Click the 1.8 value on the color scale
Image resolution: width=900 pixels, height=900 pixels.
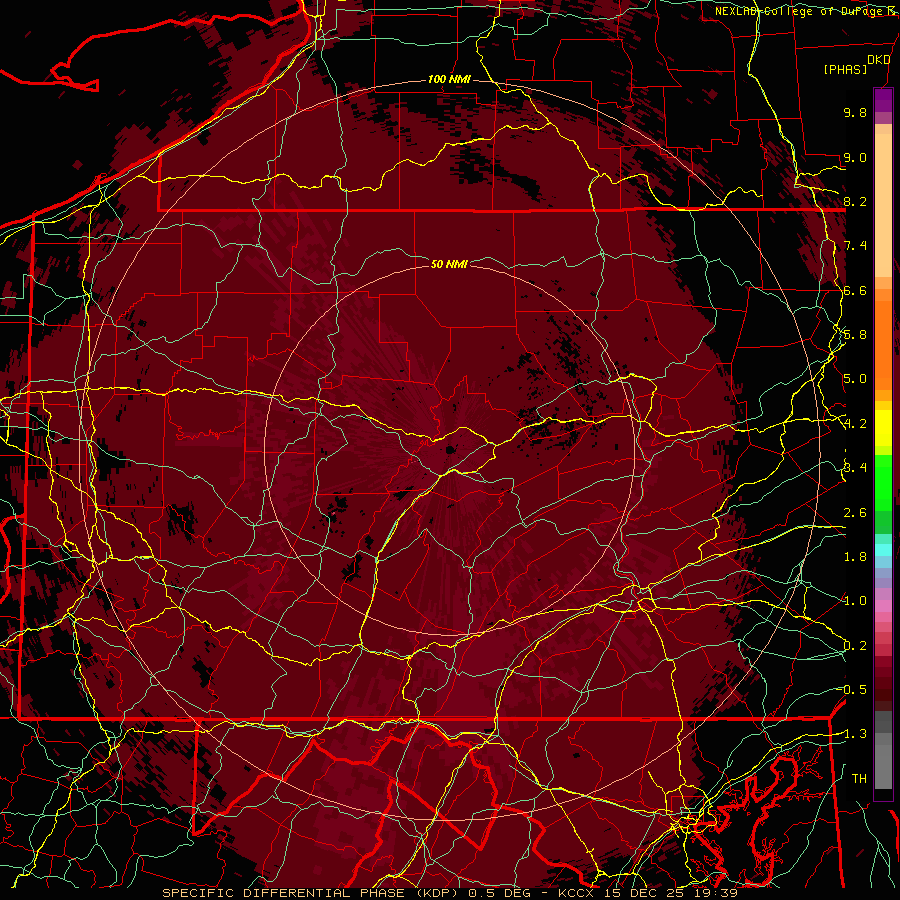point(855,557)
